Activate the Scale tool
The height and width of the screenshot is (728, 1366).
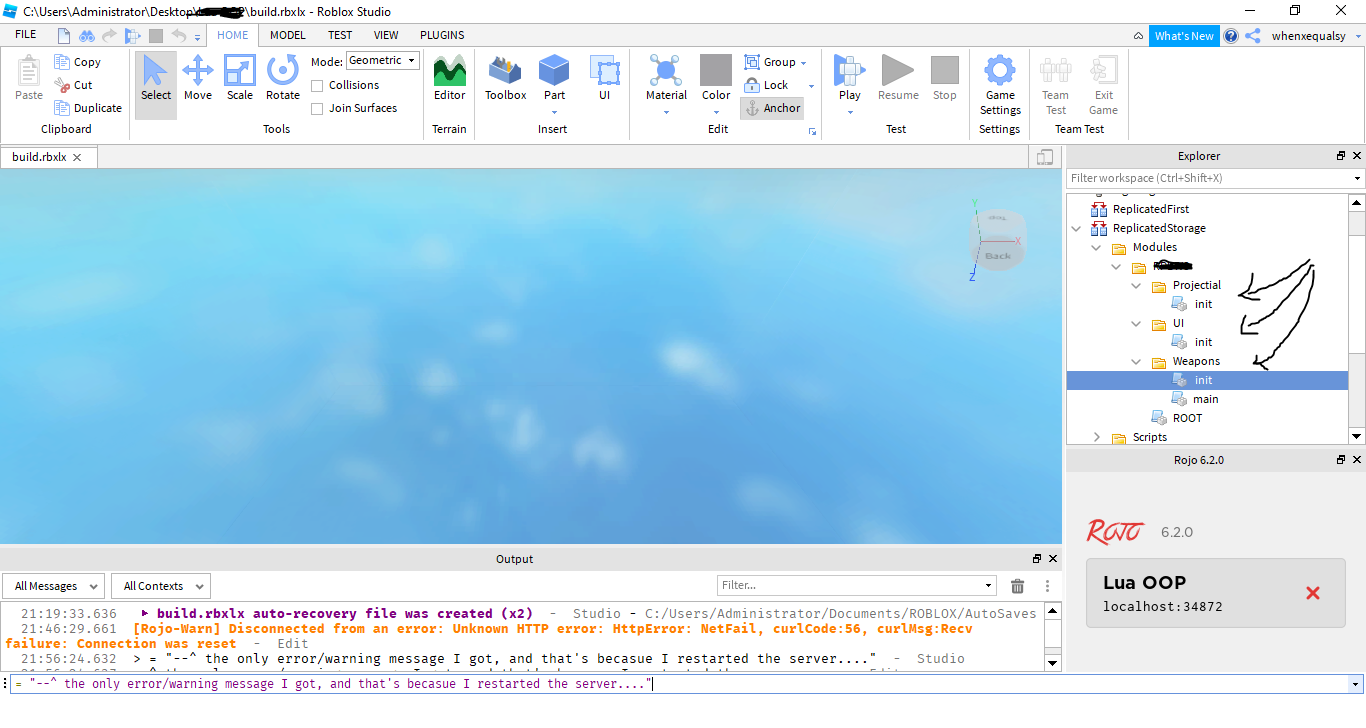point(240,79)
